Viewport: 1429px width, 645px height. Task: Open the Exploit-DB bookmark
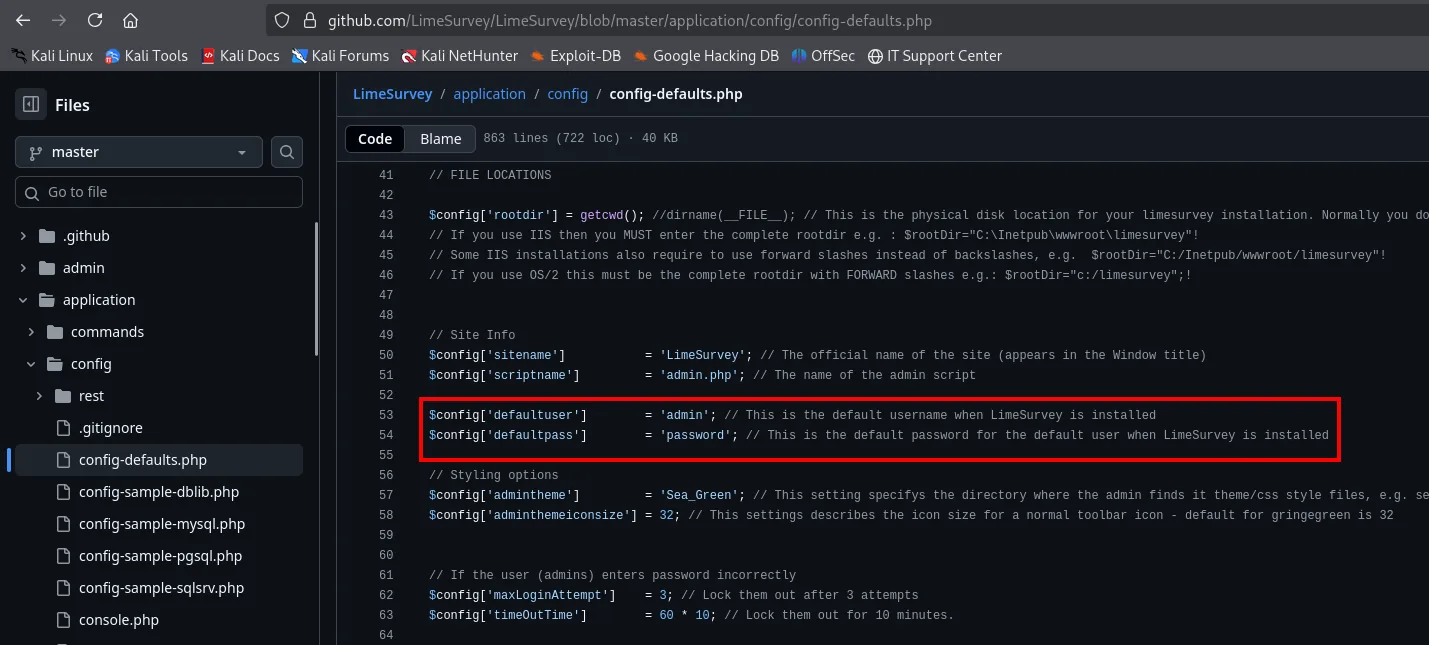tap(575, 56)
